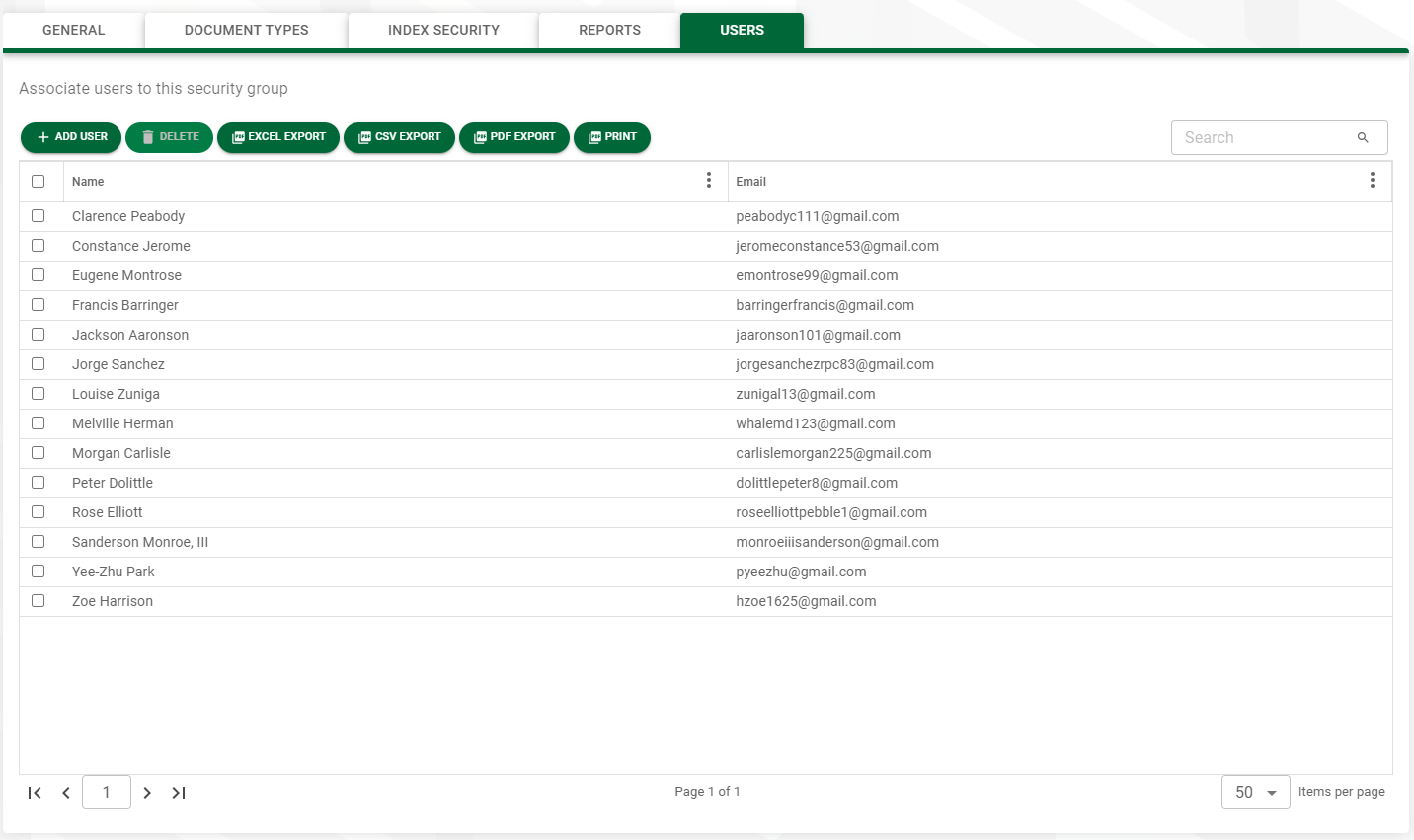Click the name Jorge Sanchez
1414x840 pixels.
click(x=118, y=364)
